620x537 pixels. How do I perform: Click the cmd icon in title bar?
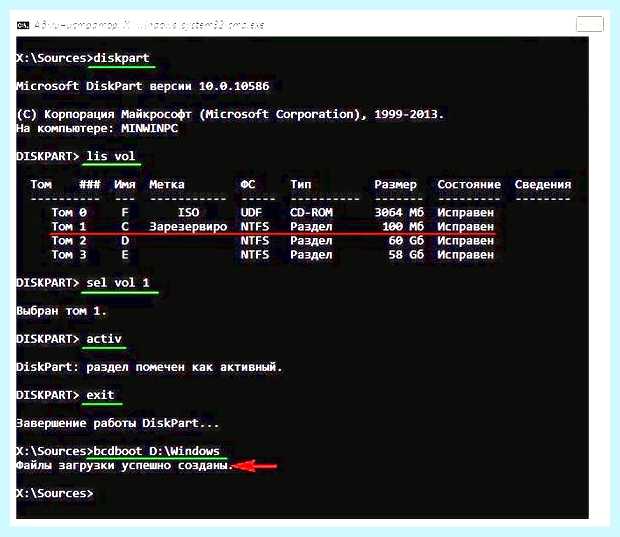(23, 25)
